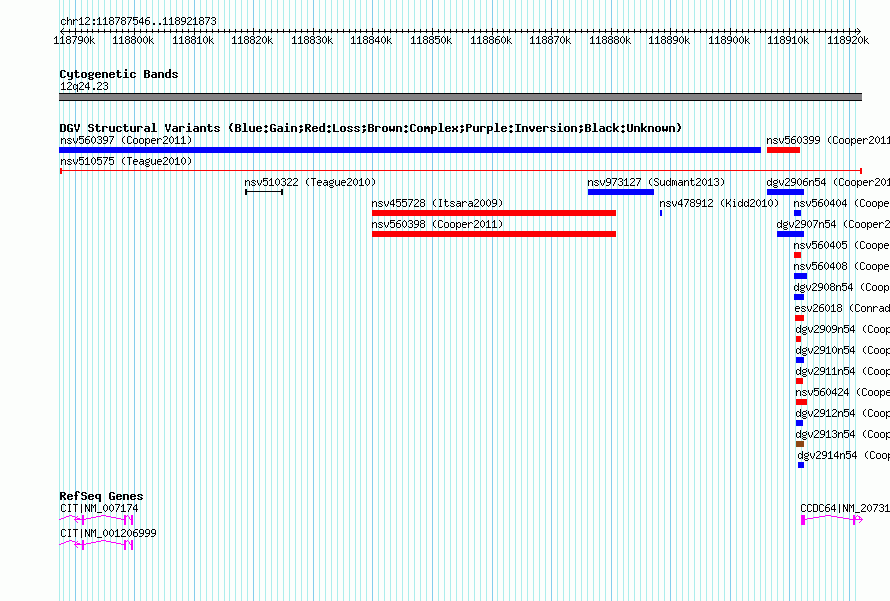Click the 118810k position on the ruler
Screen dimensions: 890x601
click(193, 40)
